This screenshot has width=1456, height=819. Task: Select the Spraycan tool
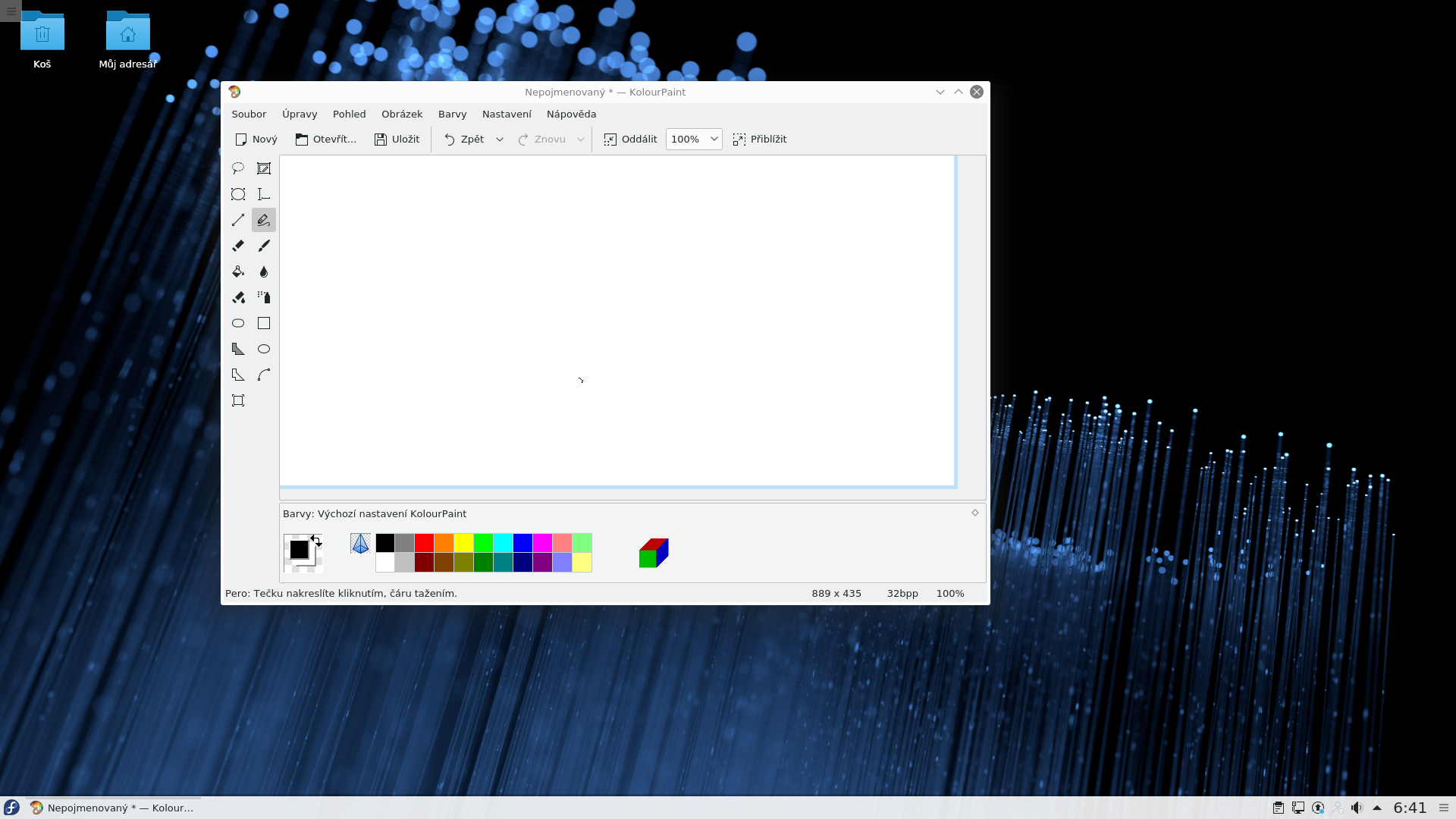pos(264,297)
